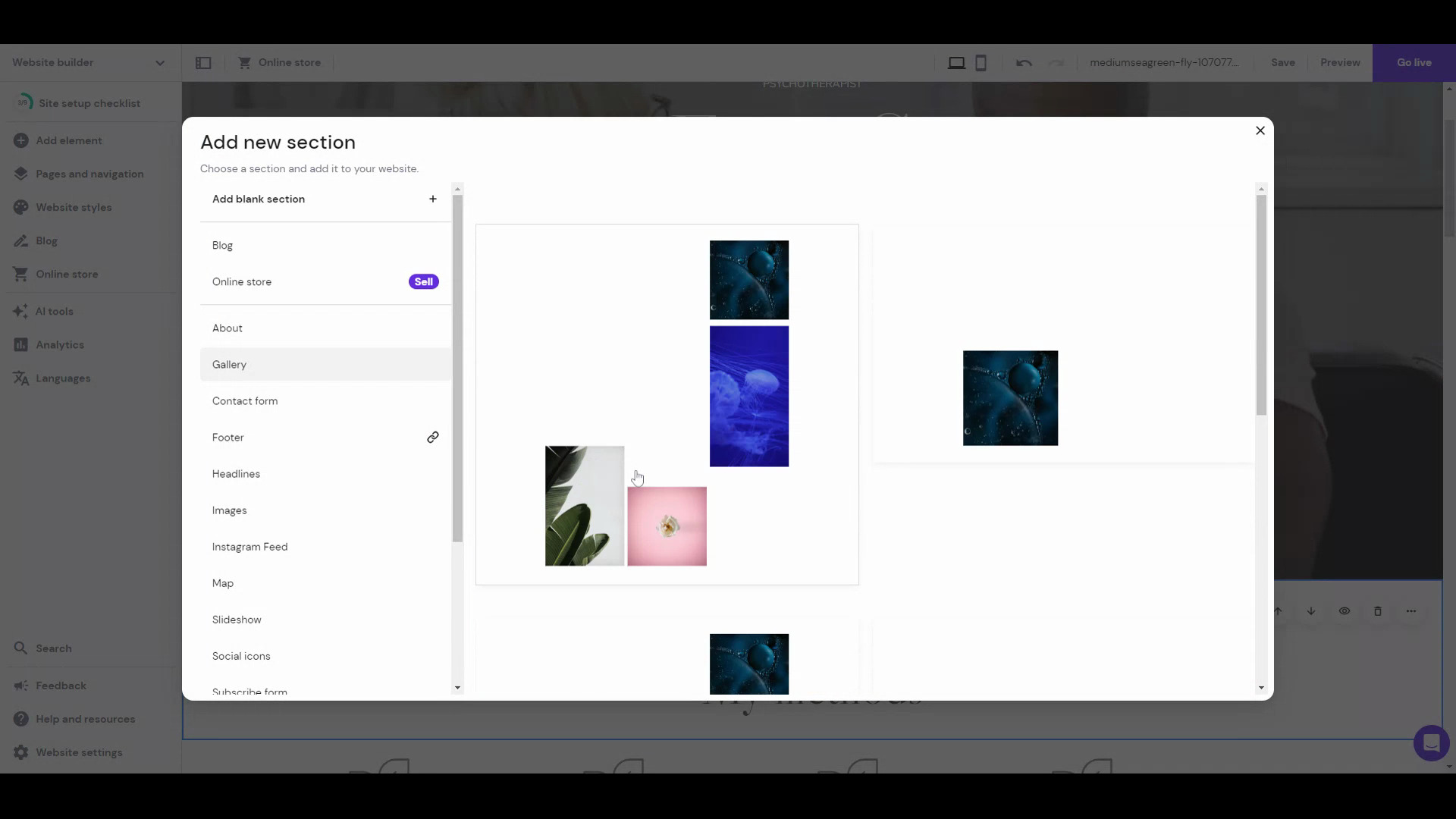Open section more options ellipsis

1410,611
